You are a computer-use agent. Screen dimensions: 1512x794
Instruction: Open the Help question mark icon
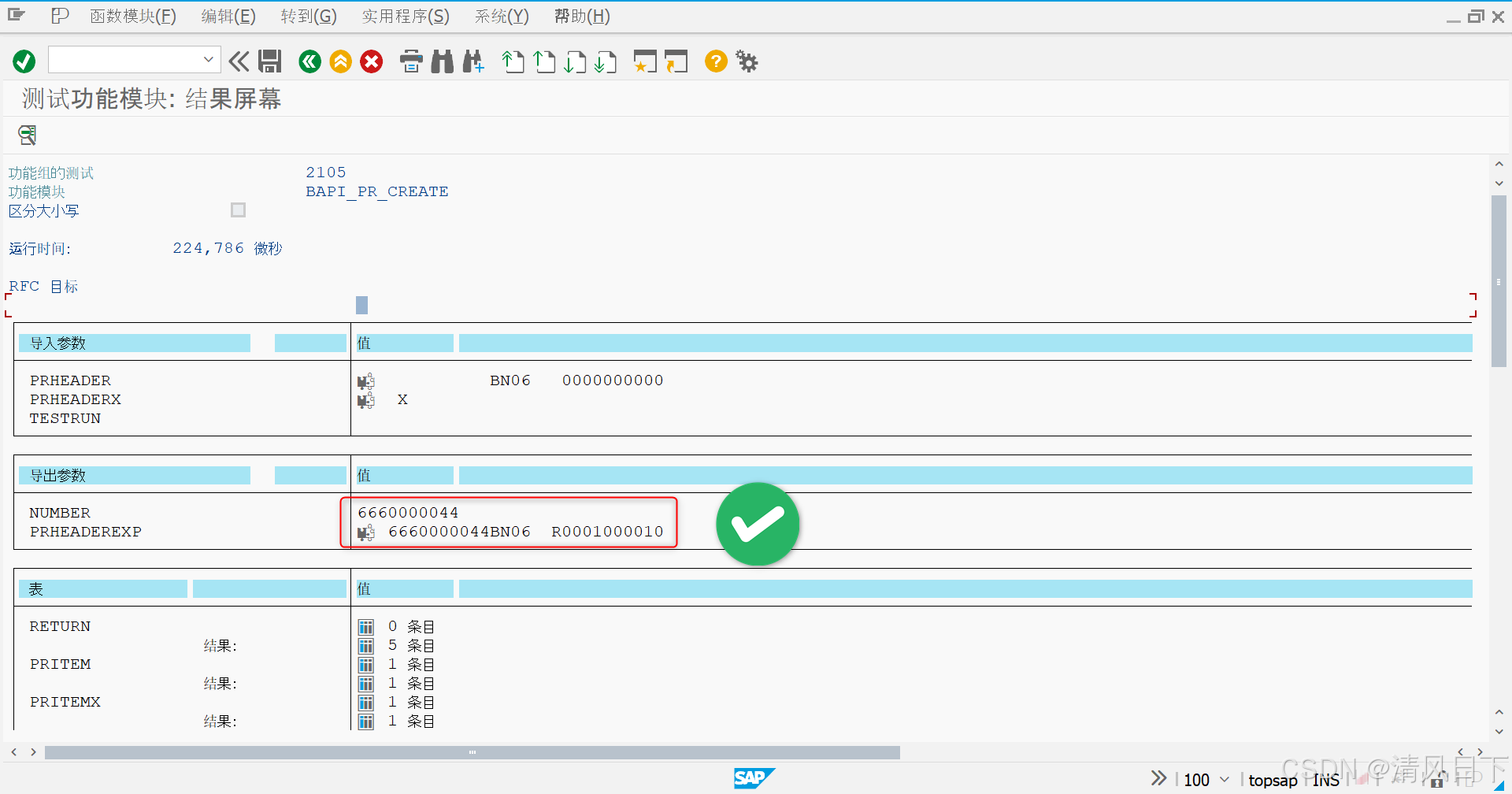click(715, 61)
